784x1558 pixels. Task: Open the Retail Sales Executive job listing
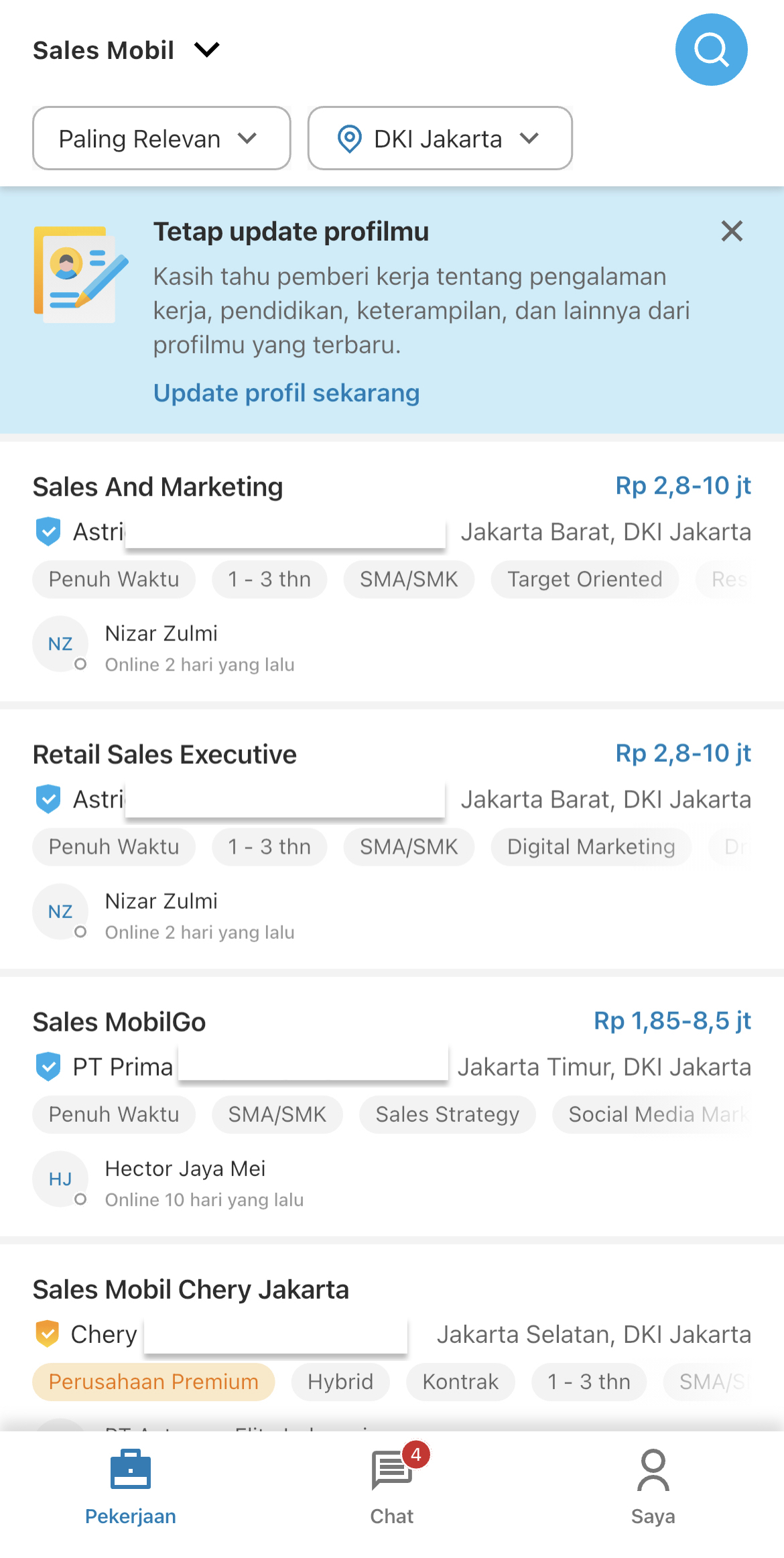click(165, 755)
